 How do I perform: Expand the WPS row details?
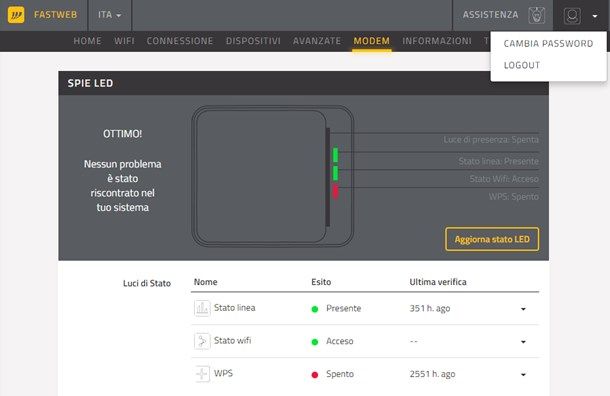coord(523,374)
